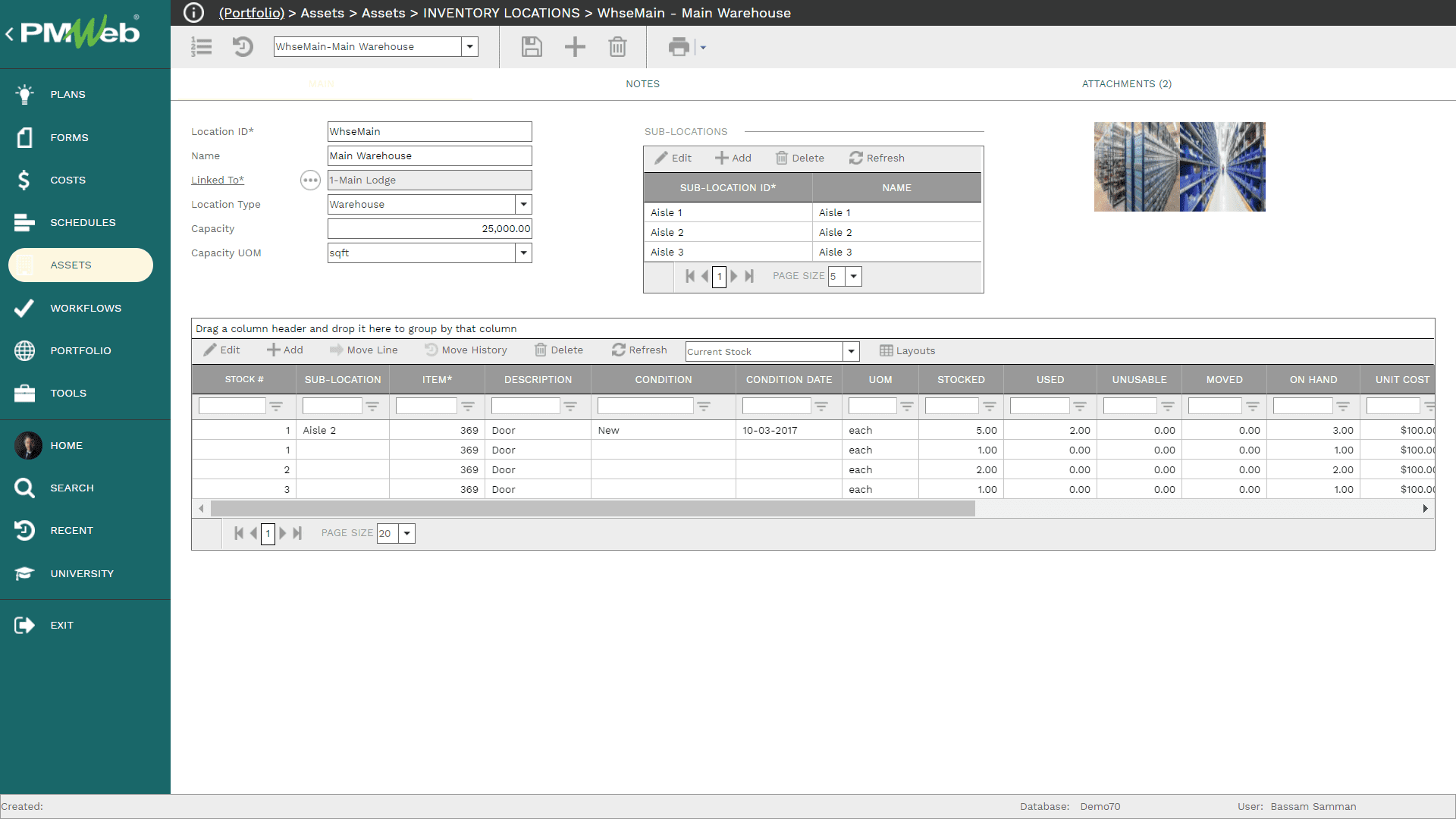Expand the Sub-Locations page size dropdown

click(x=853, y=276)
